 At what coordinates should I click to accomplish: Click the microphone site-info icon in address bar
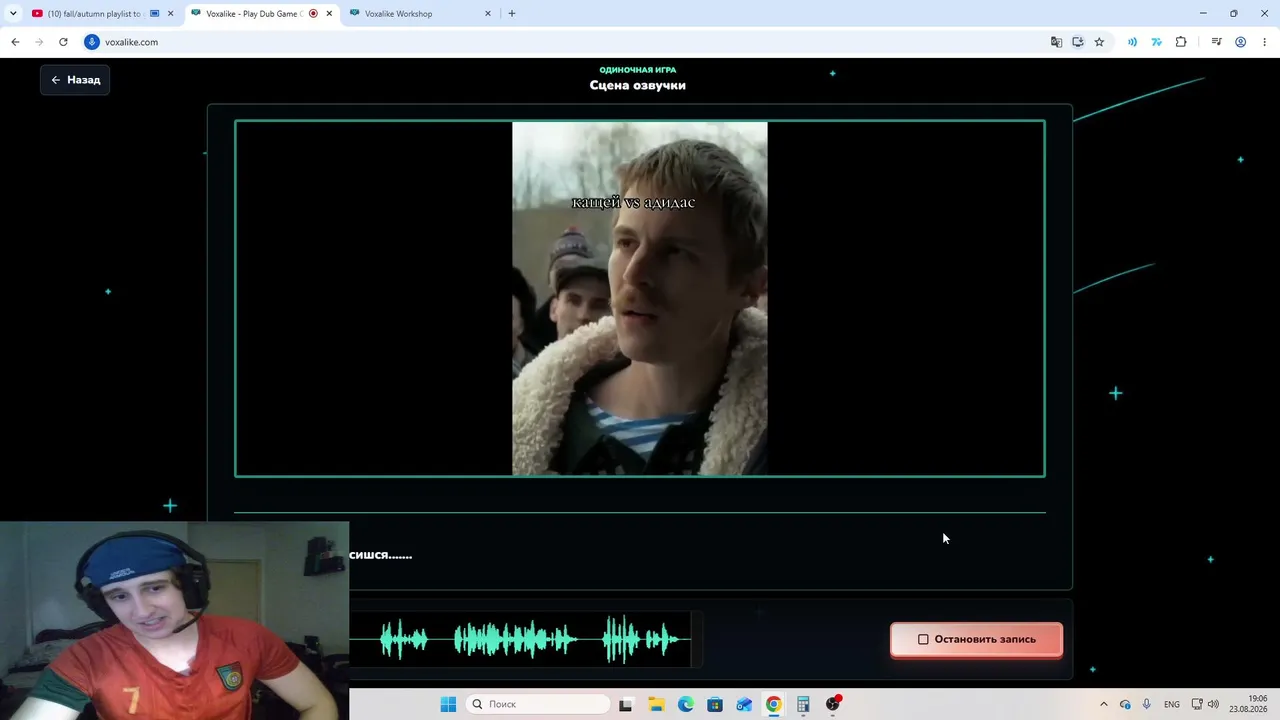click(x=92, y=42)
